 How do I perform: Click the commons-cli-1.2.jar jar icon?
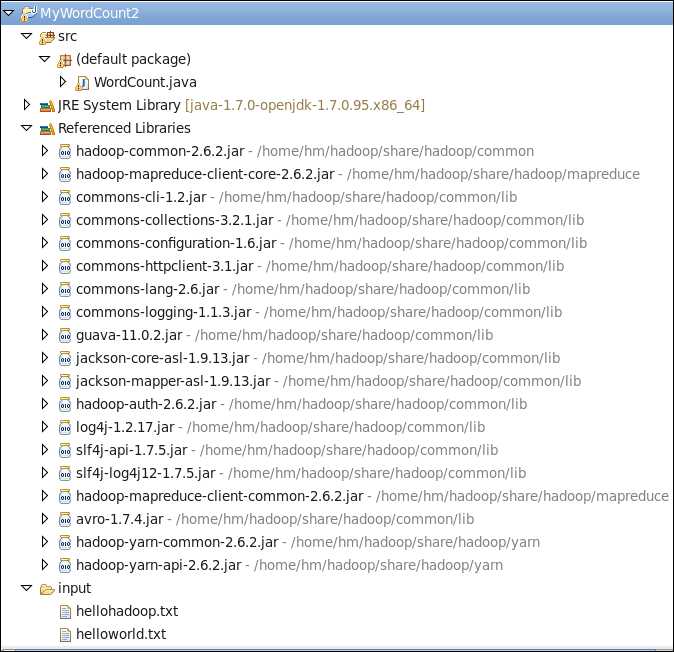(x=65, y=197)
